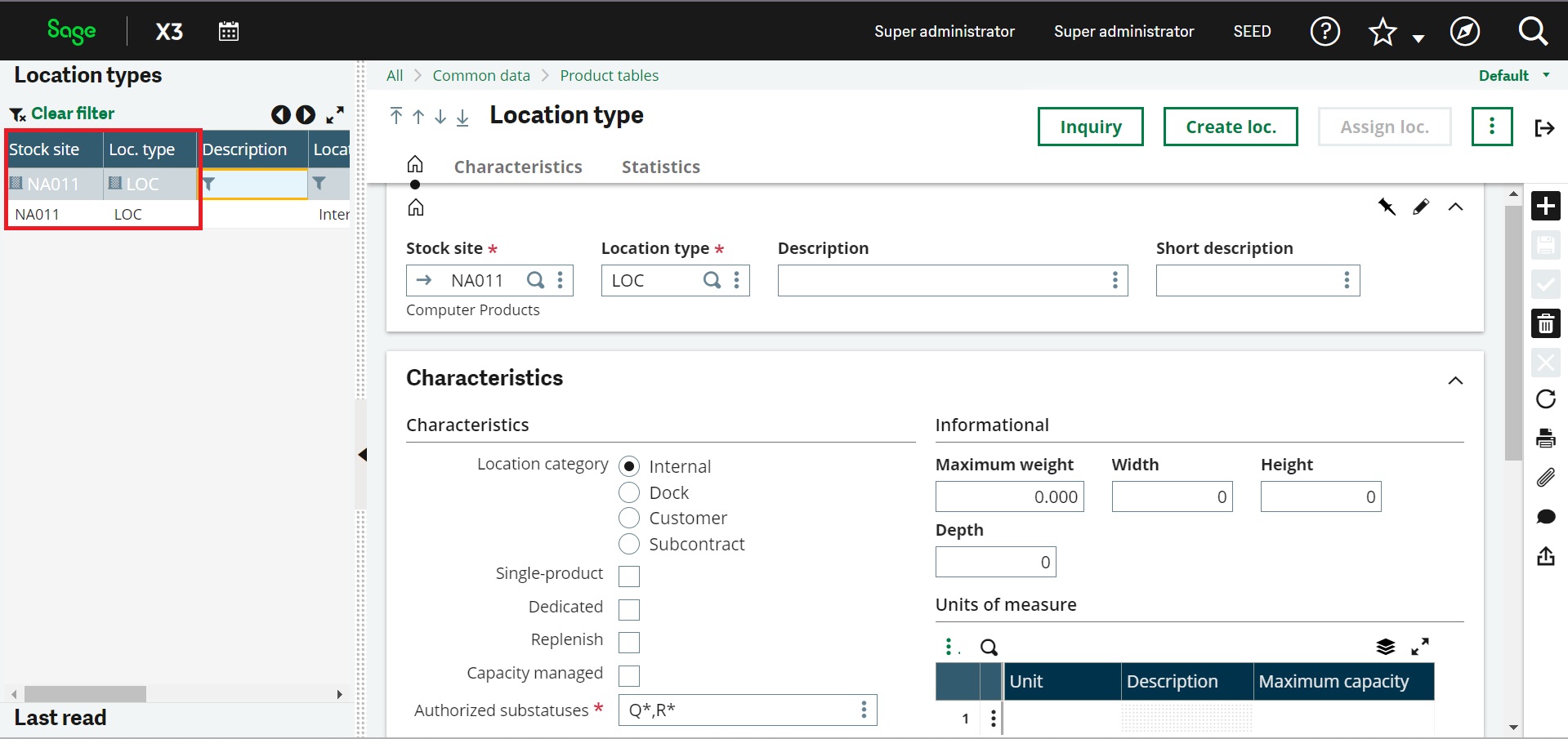Click the New record plus icon

(x=1545, y=206)
